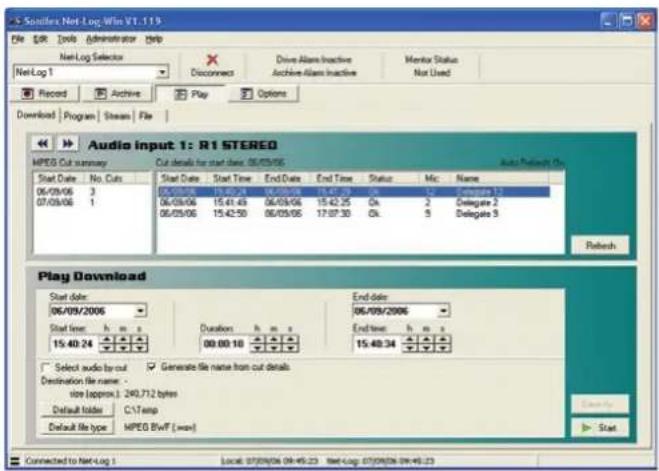Viewport: 659px width, 471px height.
Task: Click the Duration field 00:00:10
Action: 225,344
